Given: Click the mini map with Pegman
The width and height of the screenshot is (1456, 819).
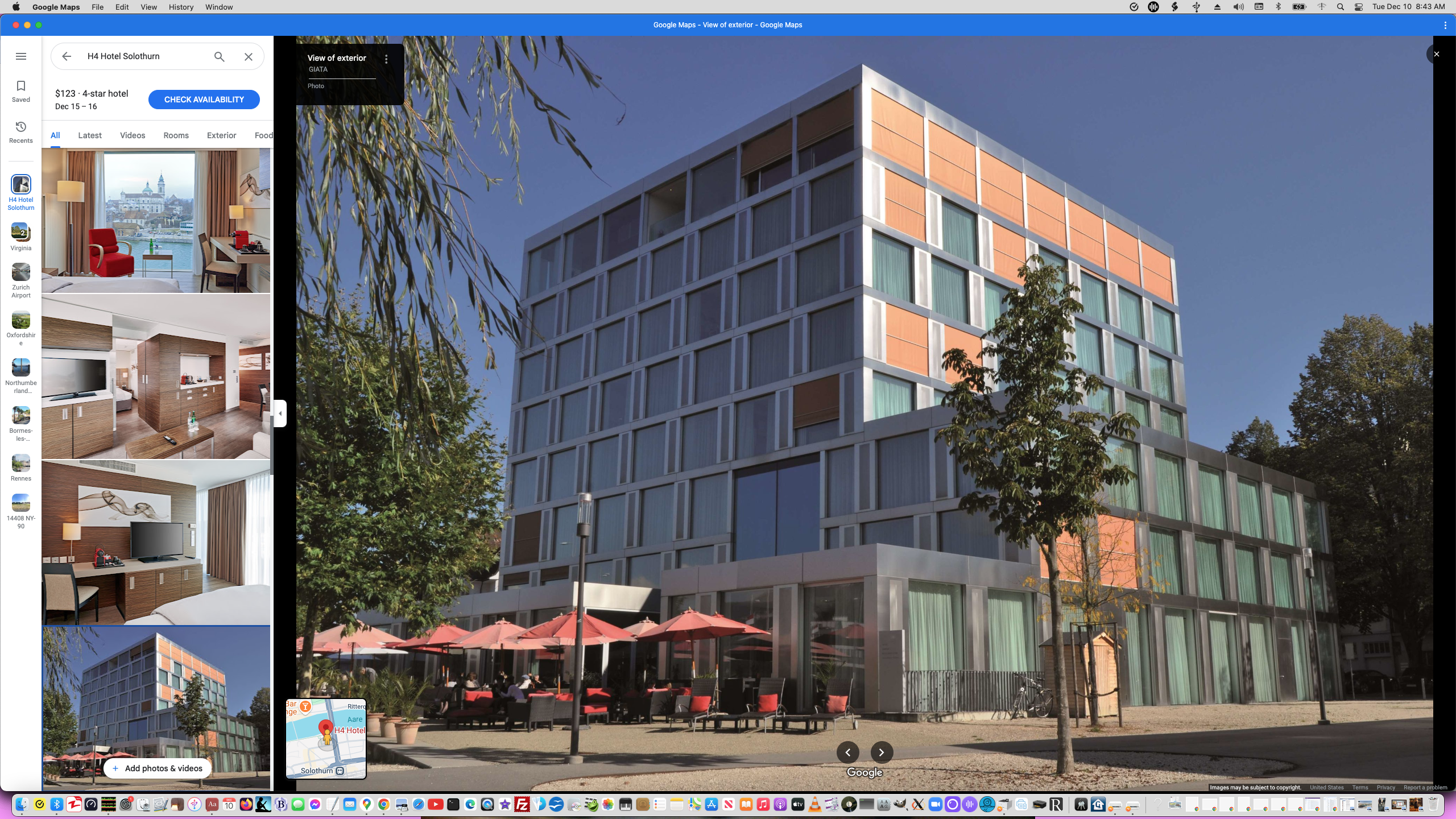Looking at the screenshot, I should coord(326,739).
